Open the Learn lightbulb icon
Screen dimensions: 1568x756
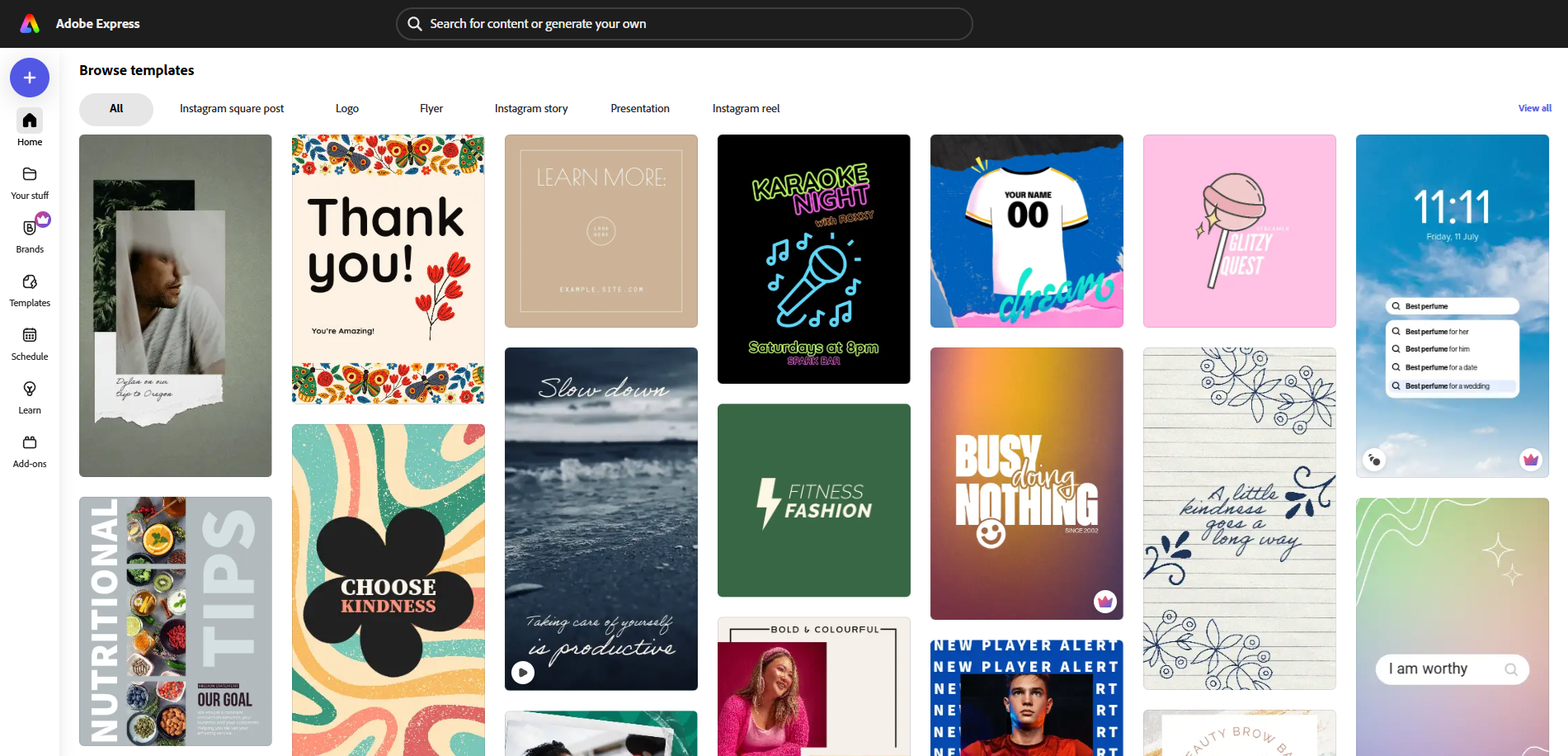coord(30,389)
